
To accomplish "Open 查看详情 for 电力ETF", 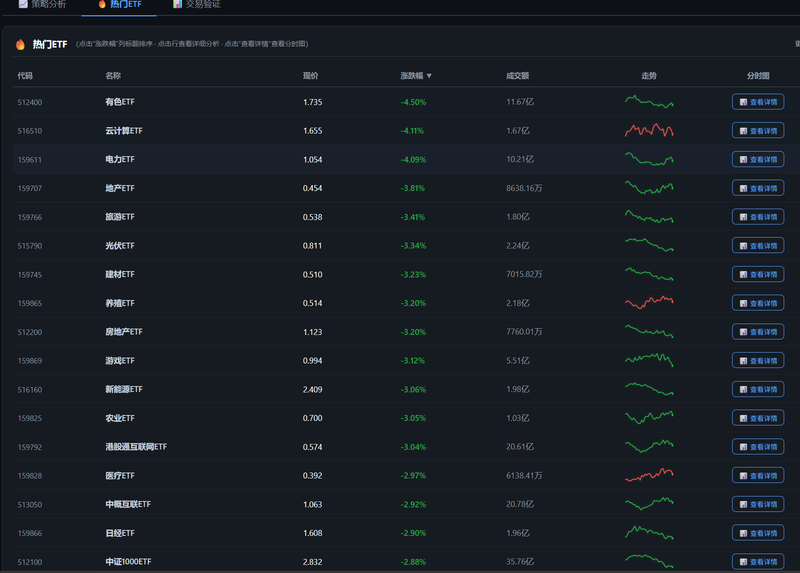I will 758,159.
